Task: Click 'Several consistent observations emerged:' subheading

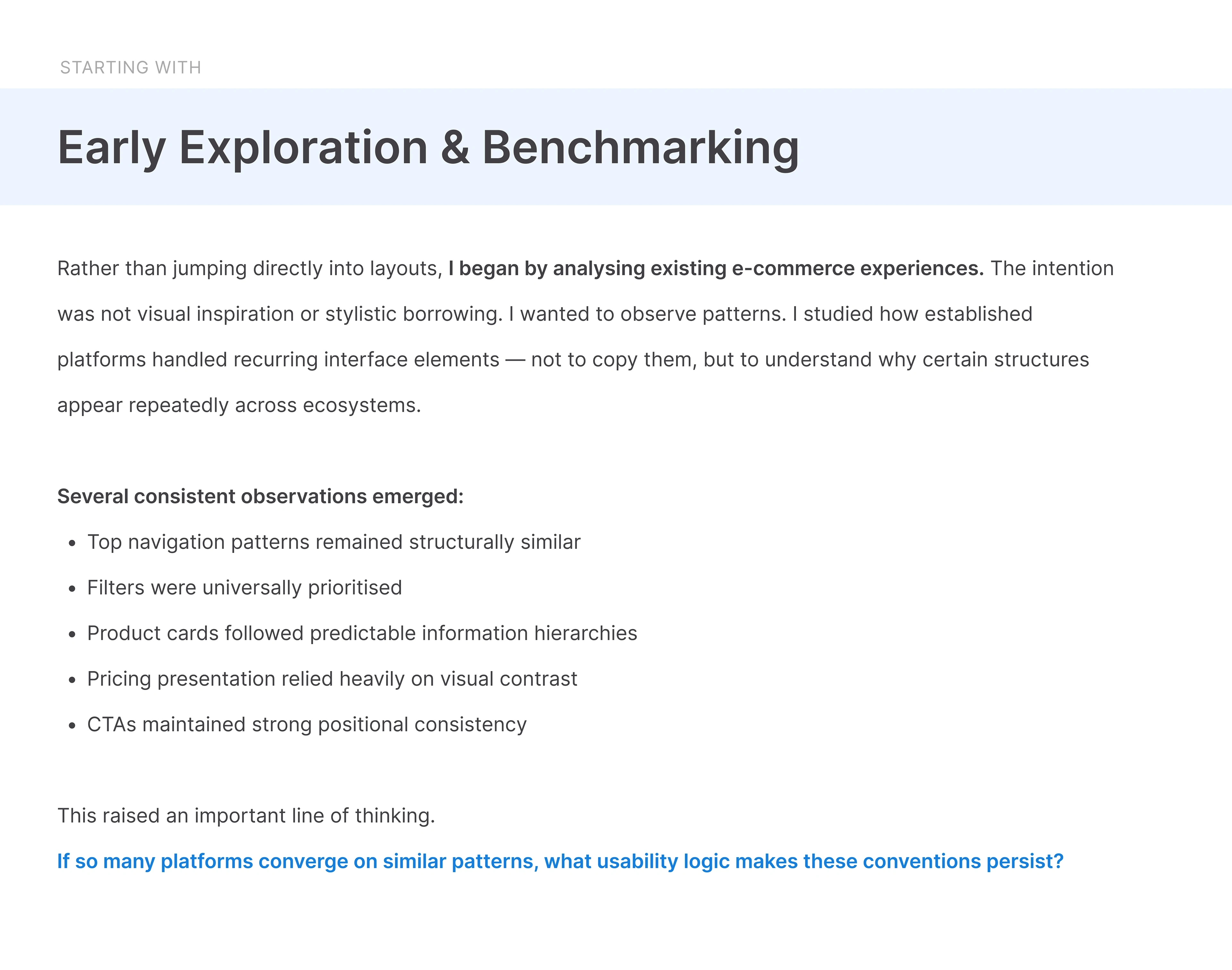Action: point(261,496)
